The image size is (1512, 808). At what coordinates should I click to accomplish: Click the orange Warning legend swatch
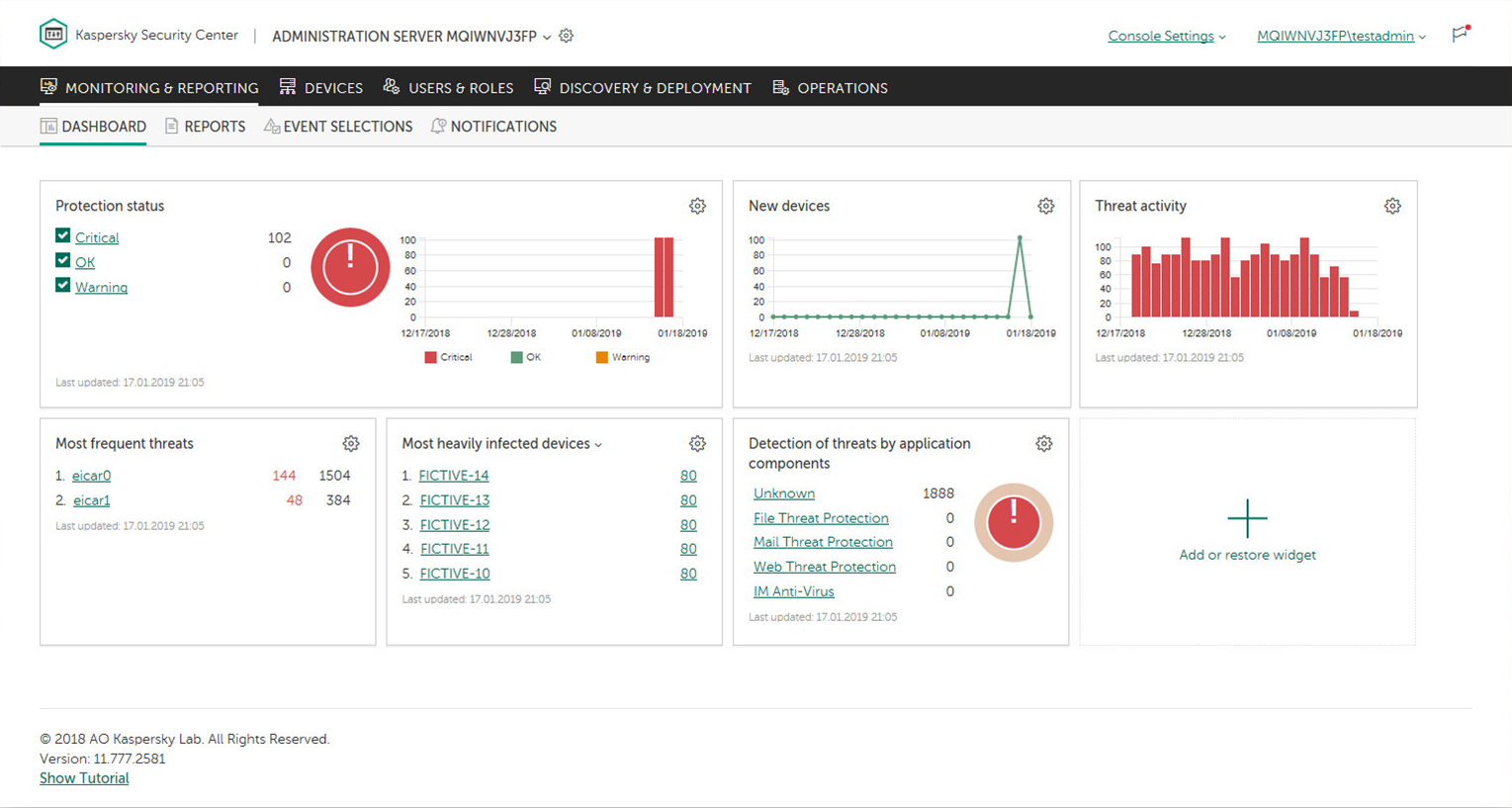tap(601, 357)
